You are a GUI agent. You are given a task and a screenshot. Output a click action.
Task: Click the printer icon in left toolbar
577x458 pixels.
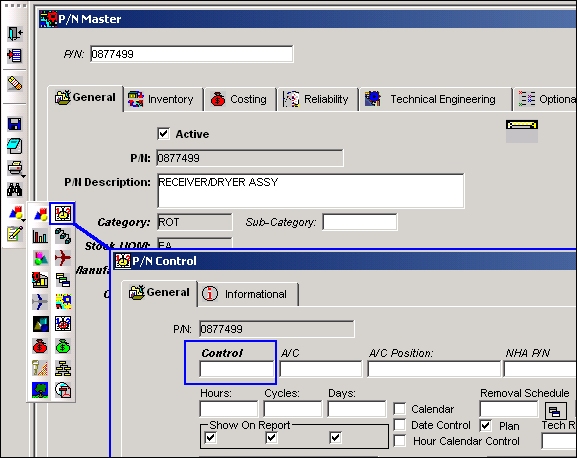15,168
